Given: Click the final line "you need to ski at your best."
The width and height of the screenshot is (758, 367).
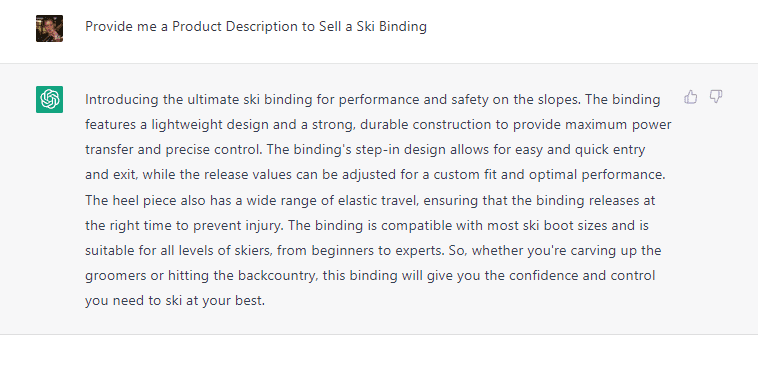Looking at the screenshot, I should [175, 301].
